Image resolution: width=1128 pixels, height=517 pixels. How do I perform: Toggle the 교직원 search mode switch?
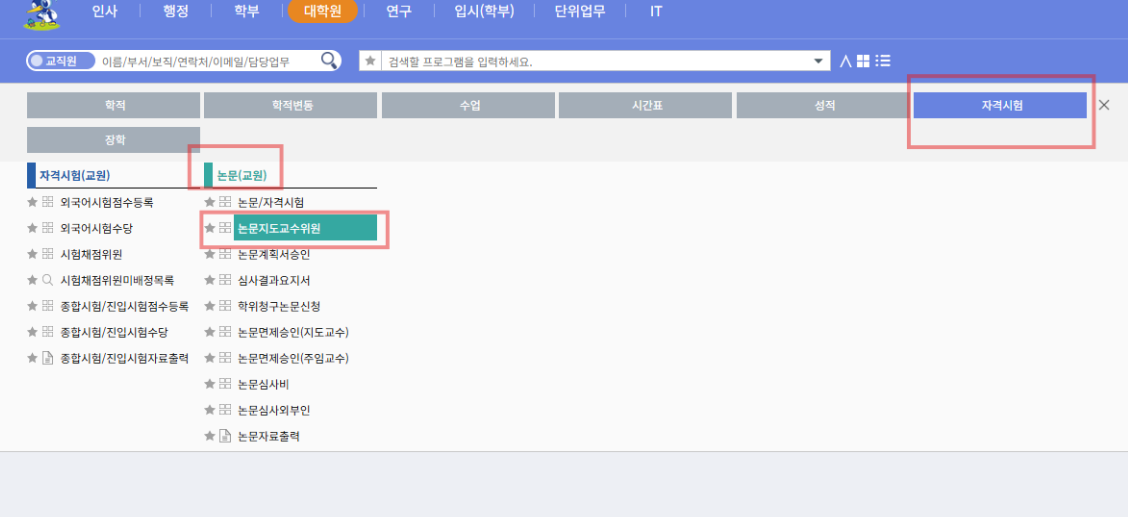[60, 61]
